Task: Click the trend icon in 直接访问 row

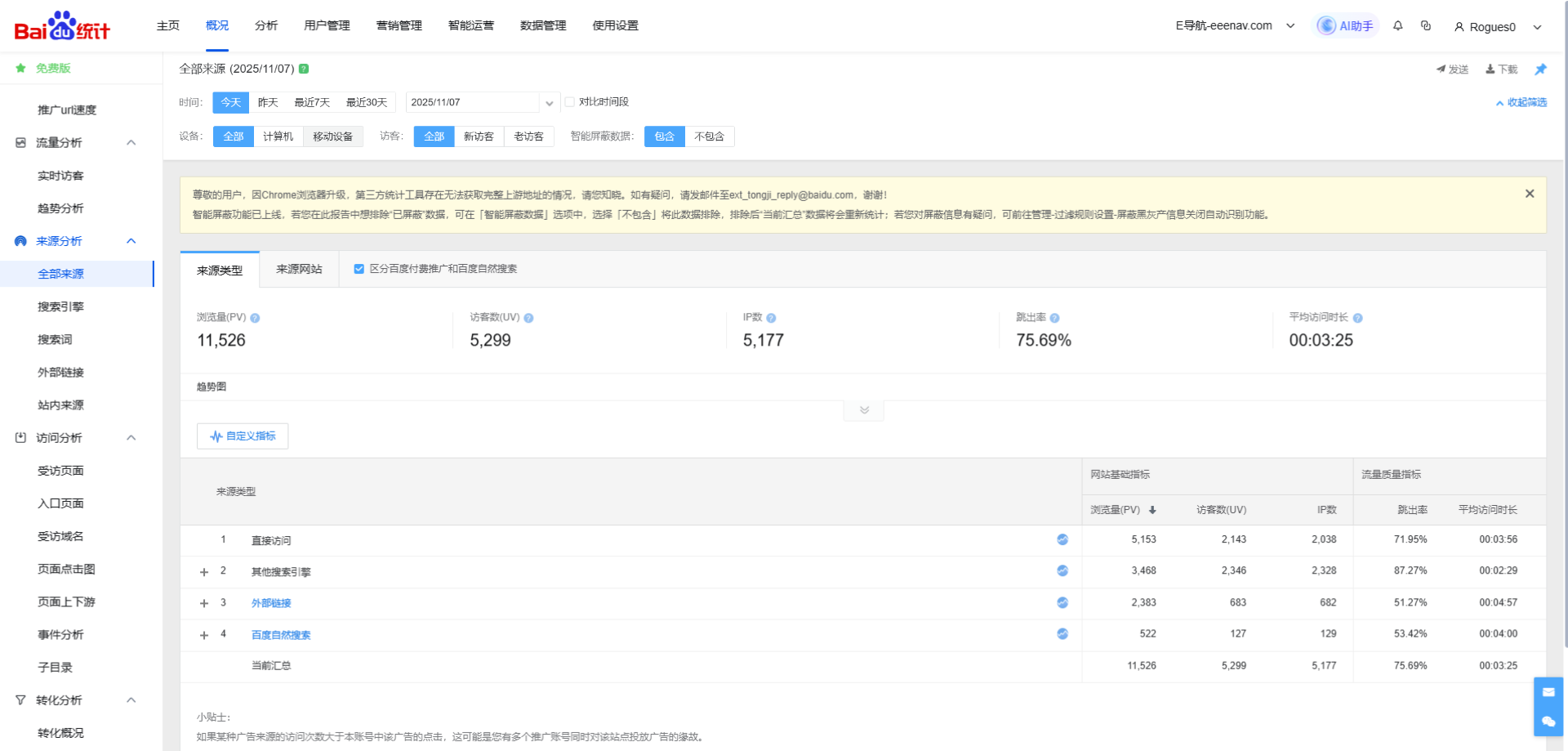Action: (x=1062, y=539)
